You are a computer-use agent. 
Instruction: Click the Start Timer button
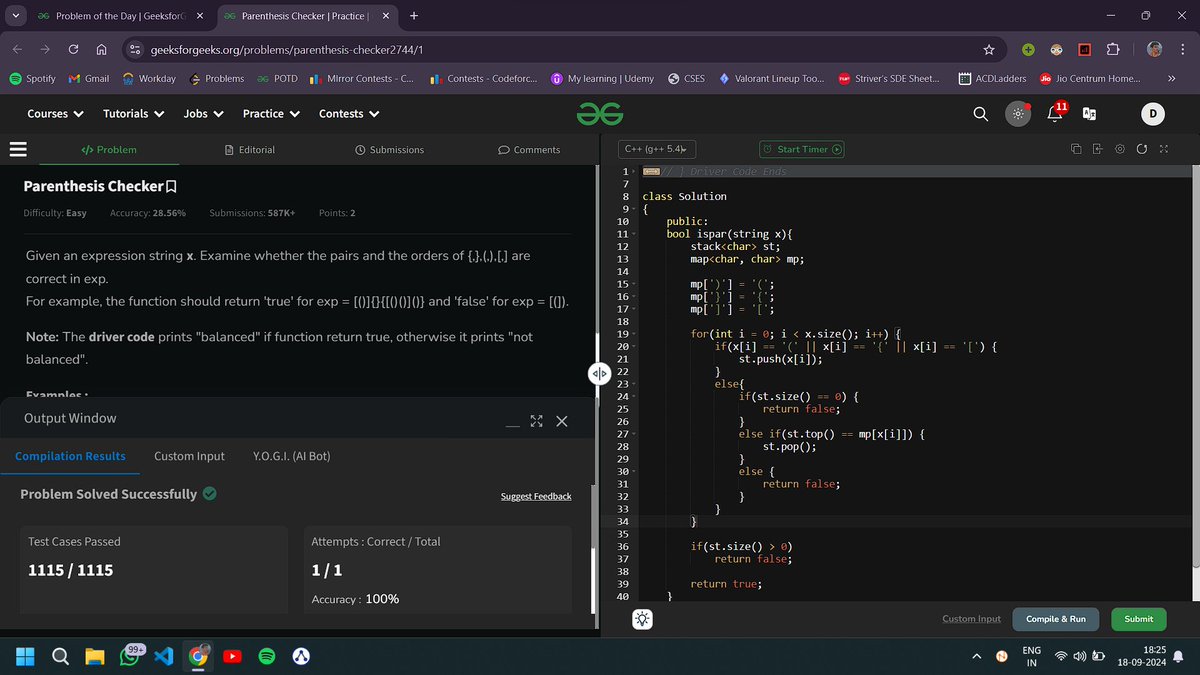[x=802, y=149]
